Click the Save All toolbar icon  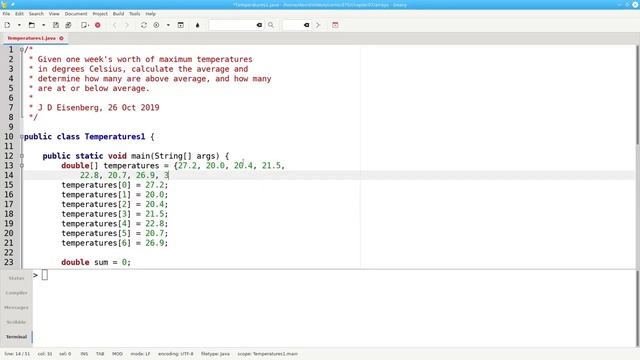[x=68, y=25]
